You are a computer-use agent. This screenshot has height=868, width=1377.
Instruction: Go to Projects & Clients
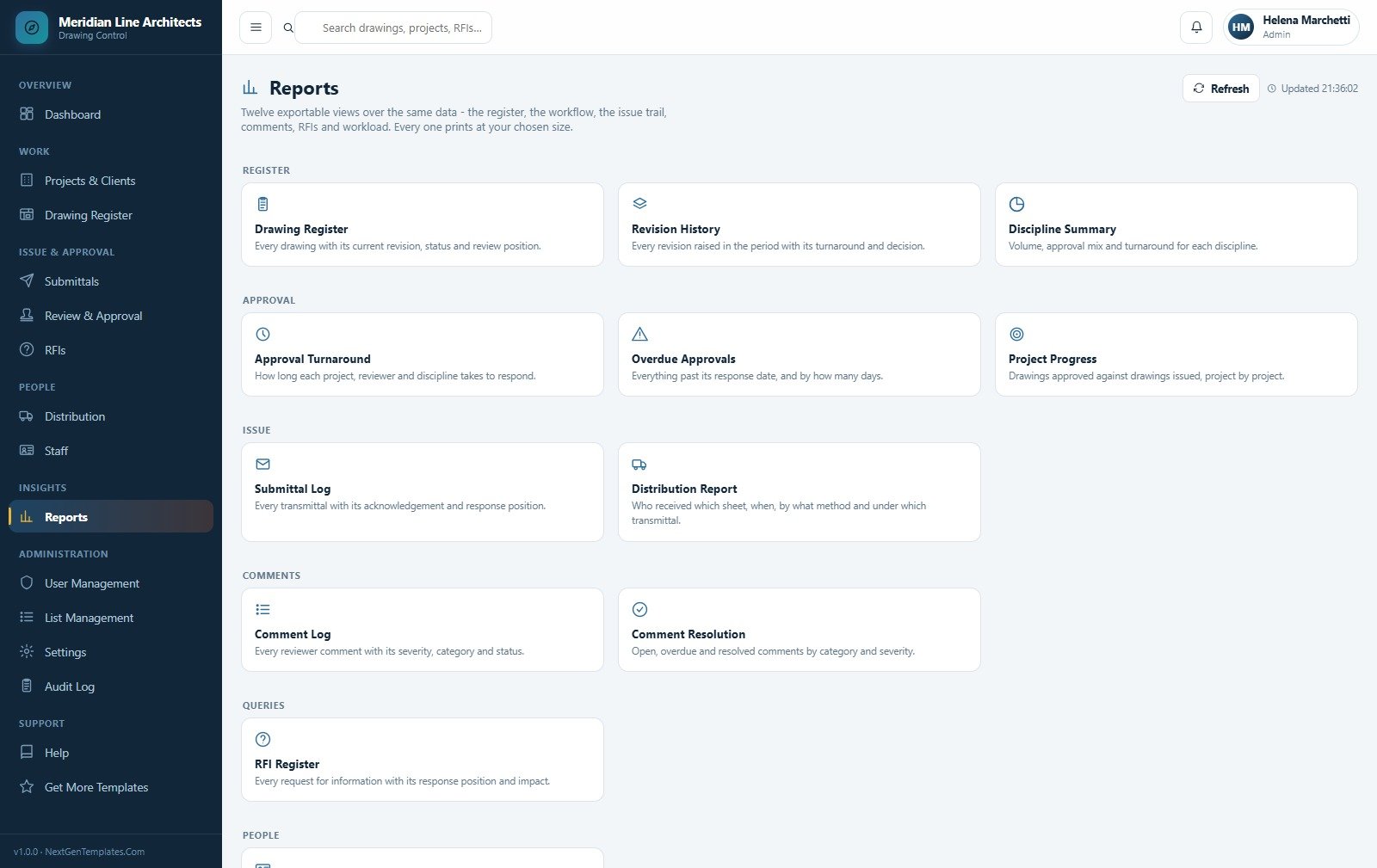[x=111, y=180]
